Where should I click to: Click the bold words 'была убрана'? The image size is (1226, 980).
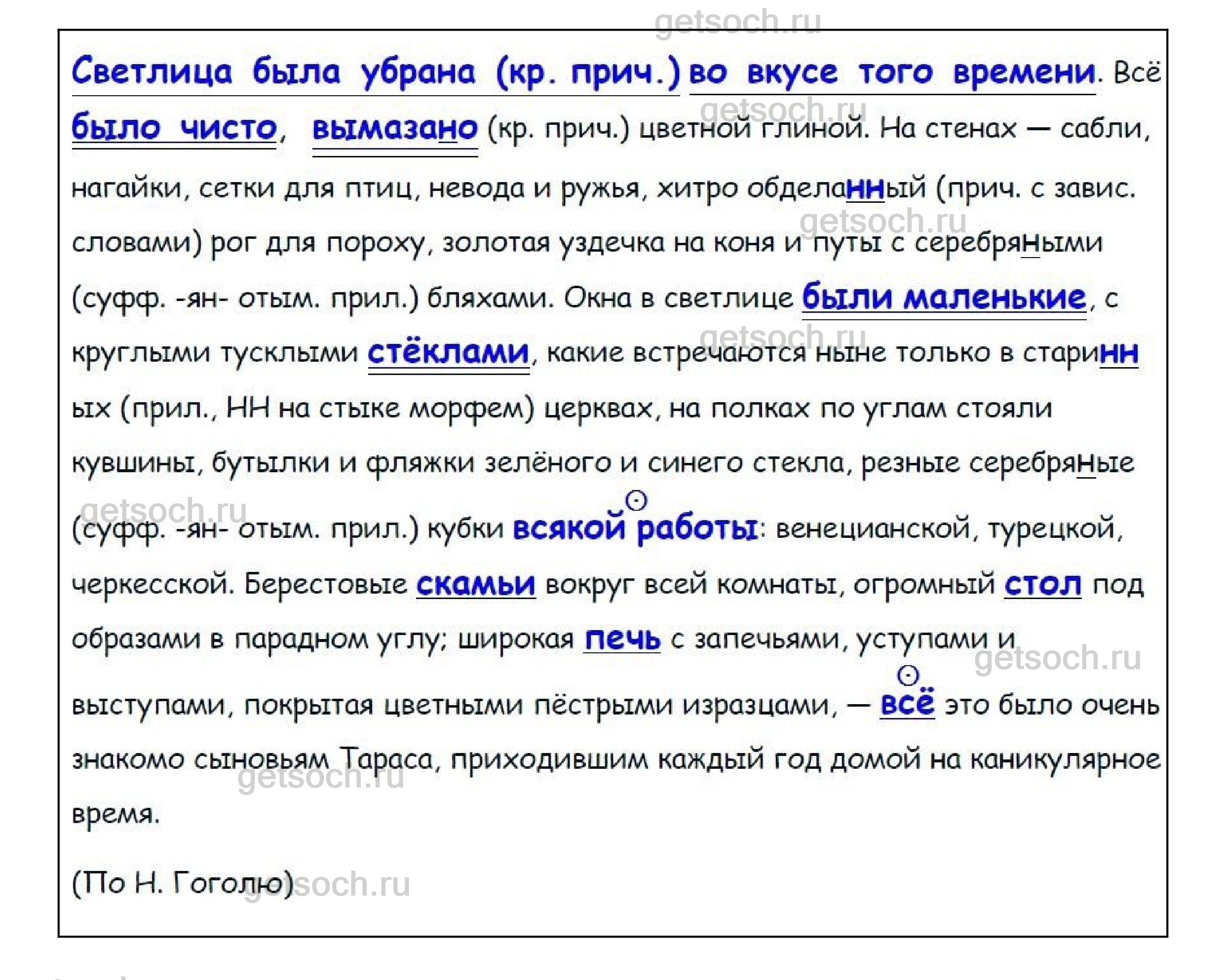[364, 73]
